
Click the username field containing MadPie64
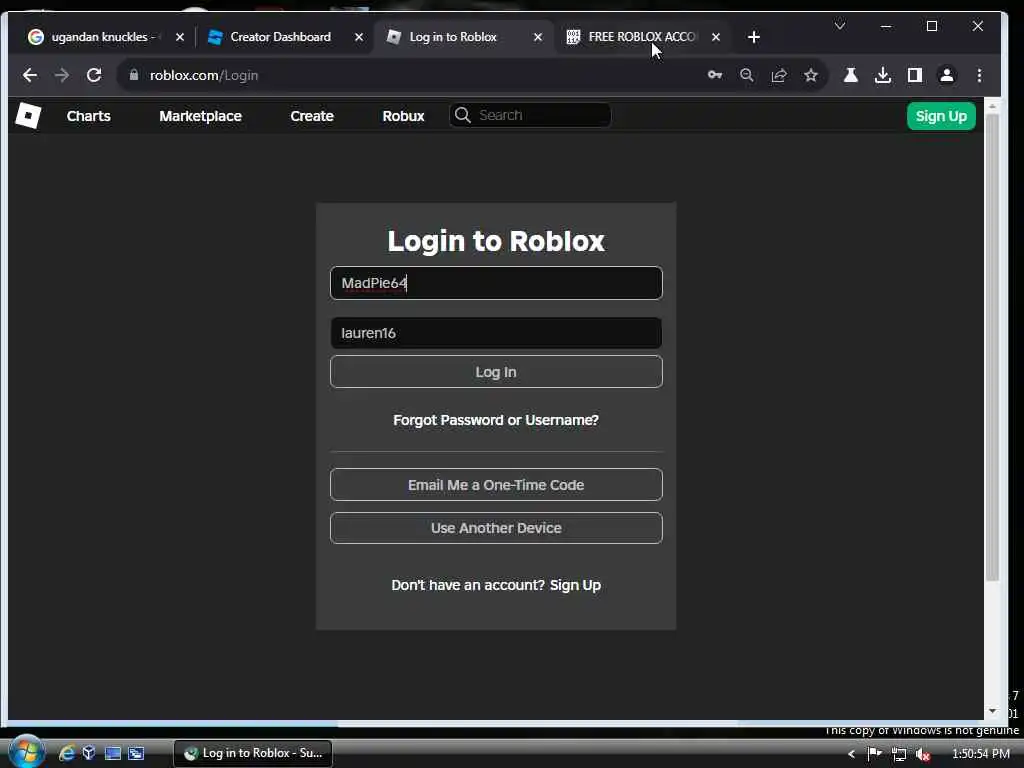tap(496, 283)
